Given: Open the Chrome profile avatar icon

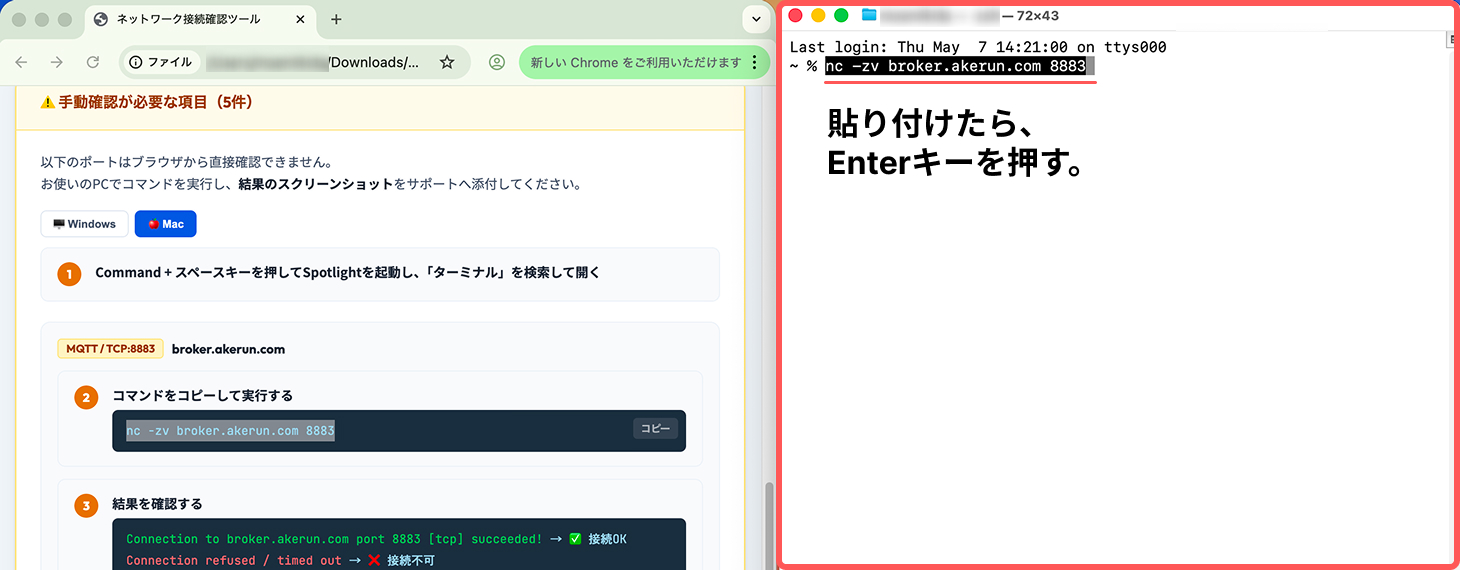Looking at the screenshot, I should [496, 62].
